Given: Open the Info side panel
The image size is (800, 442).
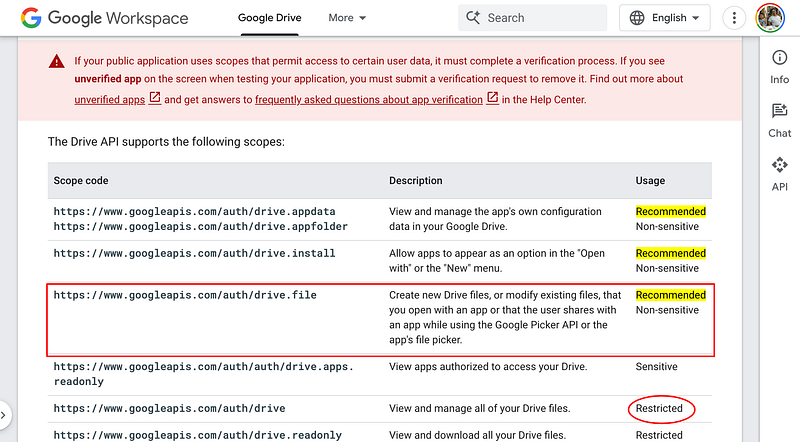Looking at the screenshot, I should [x=779, y=66].
